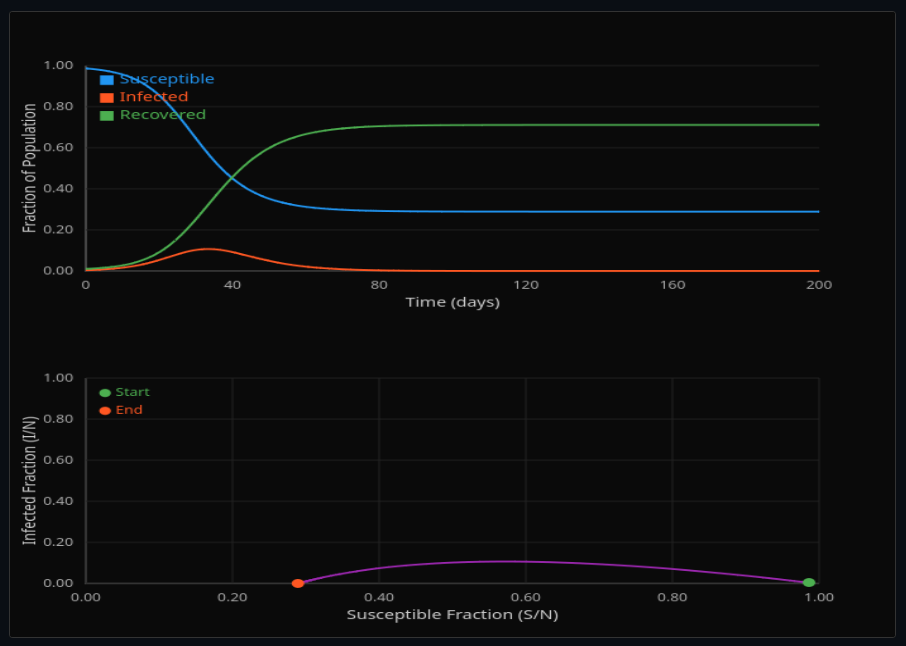Hide the Infected series via legend text
The height and width of the screenshot is (646, 906).
[153, 97]
